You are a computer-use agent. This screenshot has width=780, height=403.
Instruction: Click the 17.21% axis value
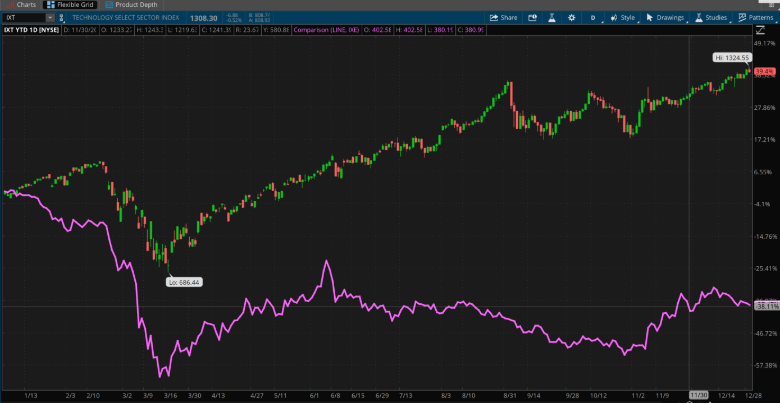[x=766, y=140]
